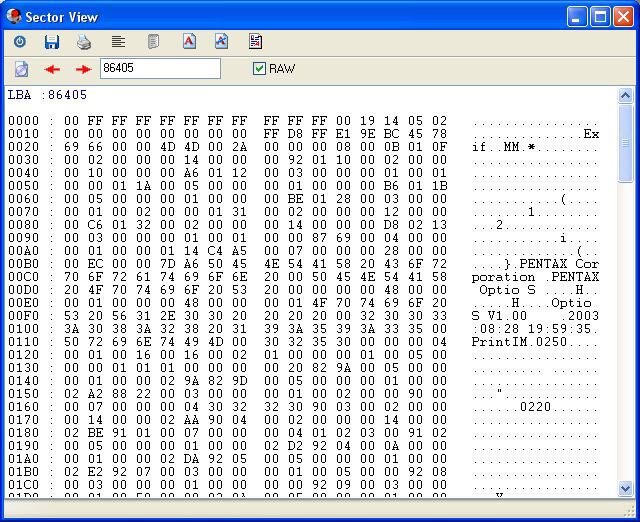Click offset label '0160'

click(x=24, y=407)
